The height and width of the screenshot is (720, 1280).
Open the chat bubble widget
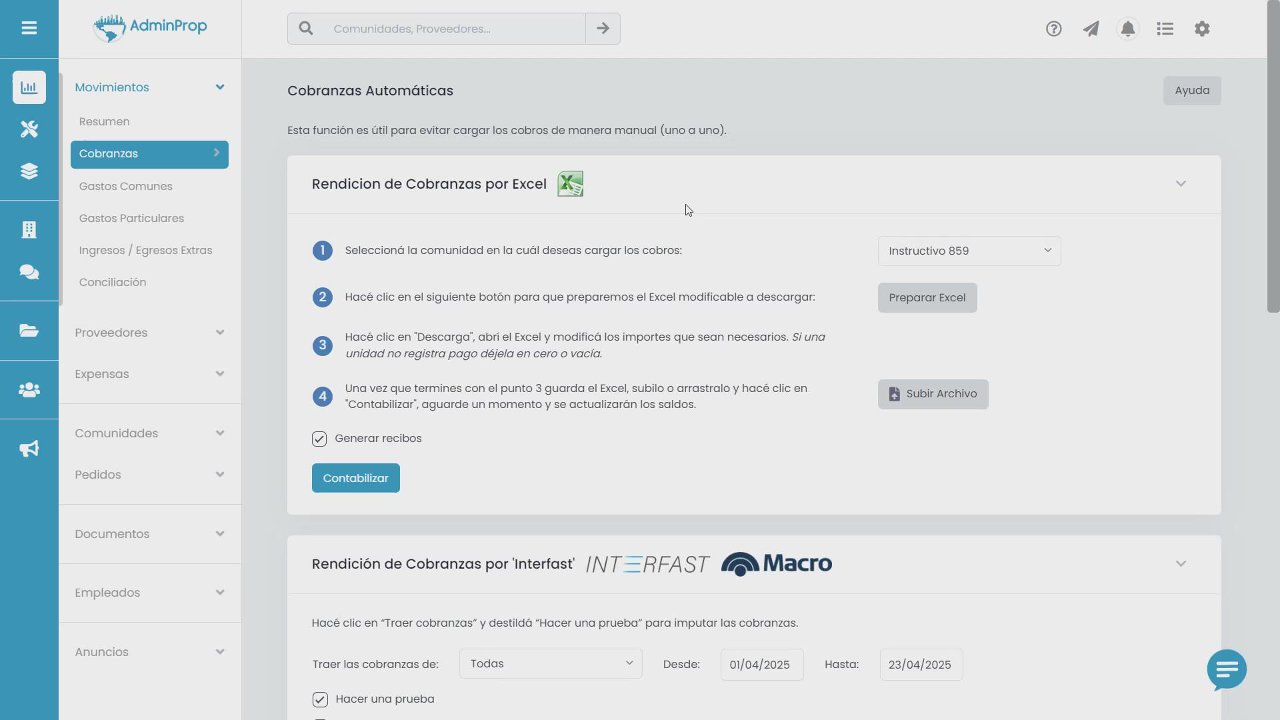tap(1227, 670)
